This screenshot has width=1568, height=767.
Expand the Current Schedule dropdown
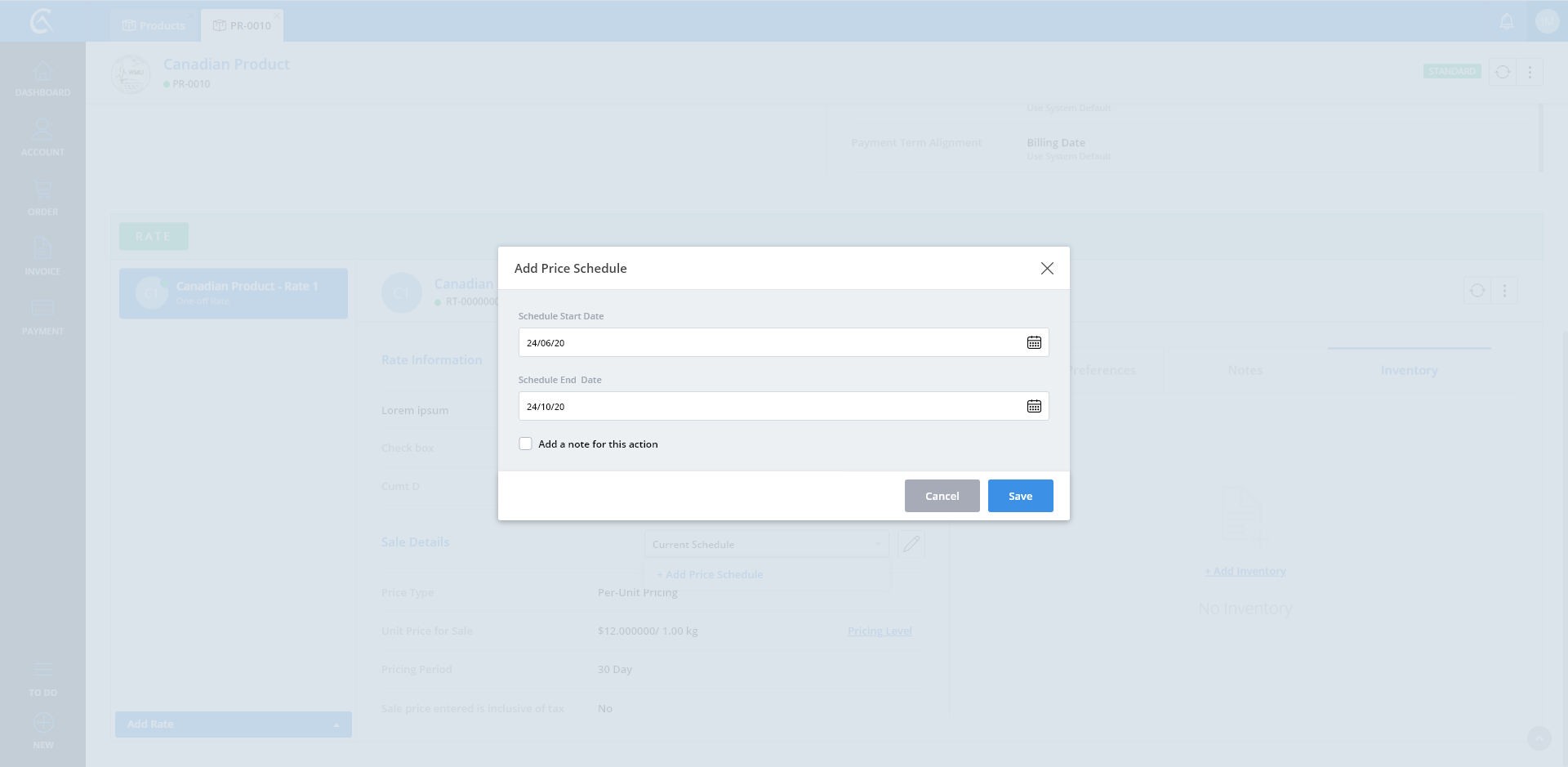(x=766, y=544)
